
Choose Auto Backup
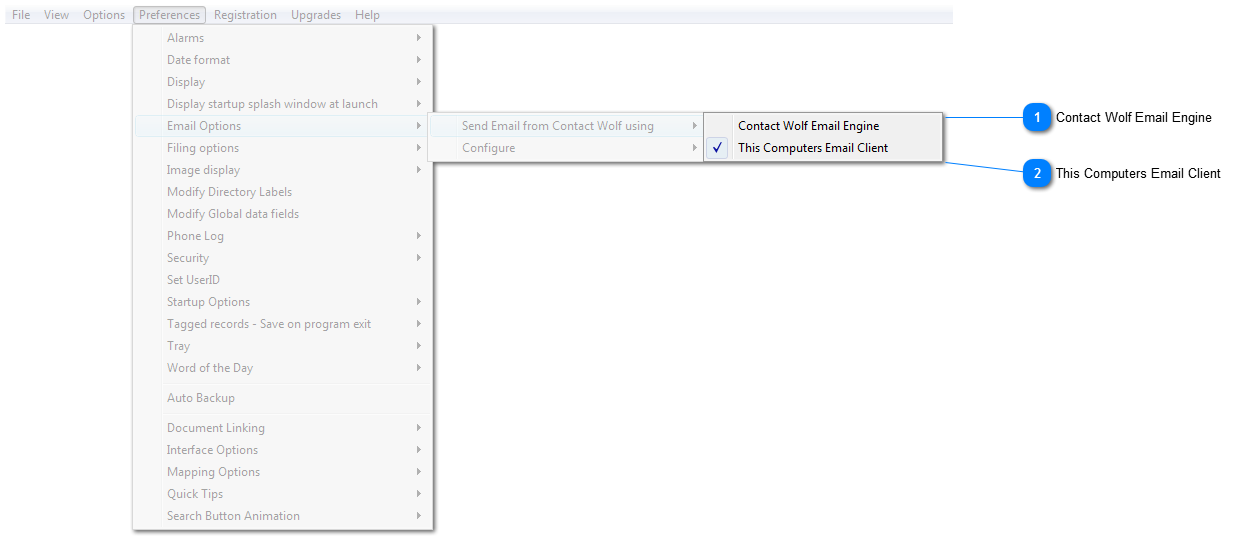pos(282,398)
